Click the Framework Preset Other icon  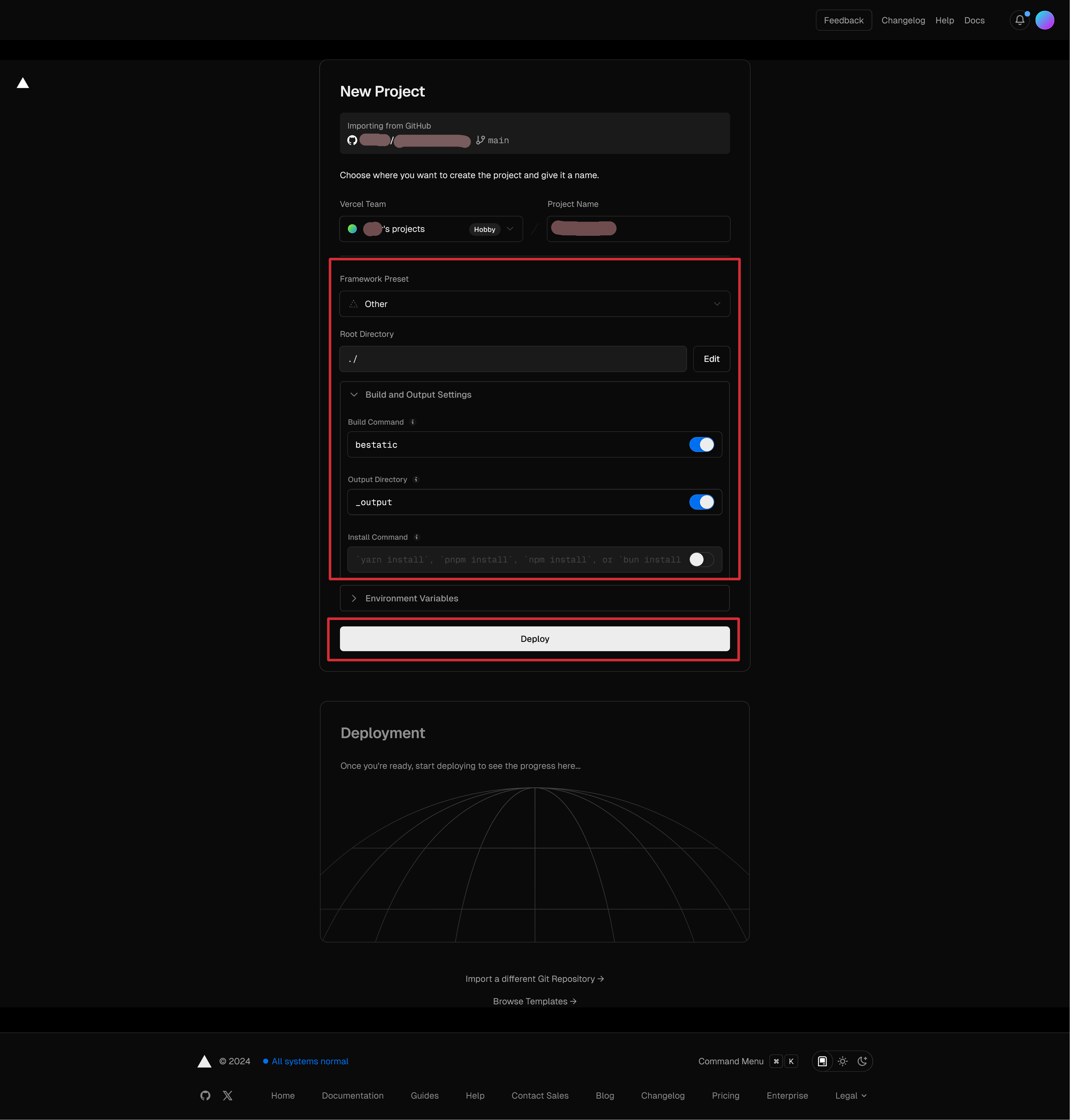tap(354, 304)
